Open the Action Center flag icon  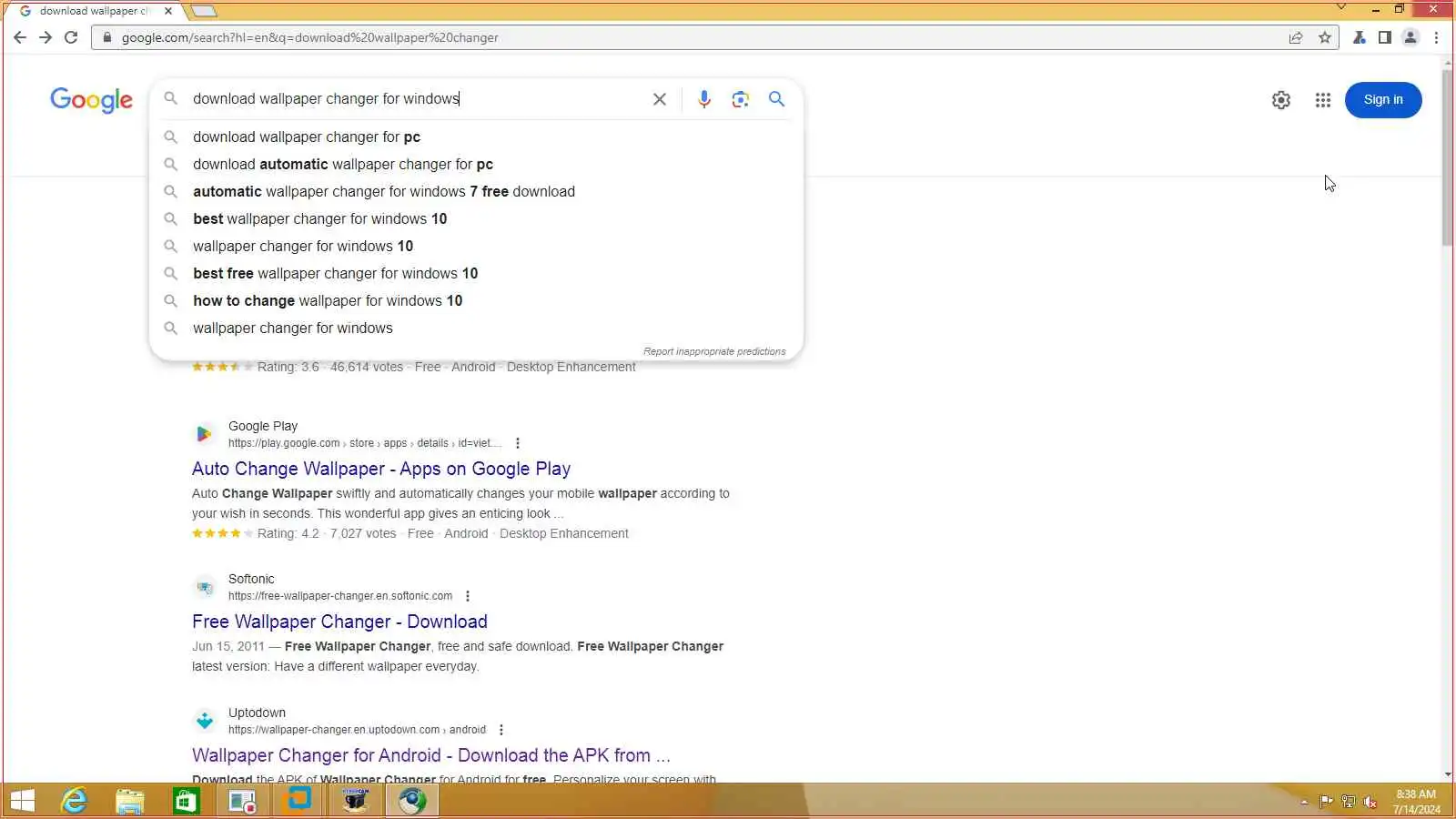pos(1326,802)
